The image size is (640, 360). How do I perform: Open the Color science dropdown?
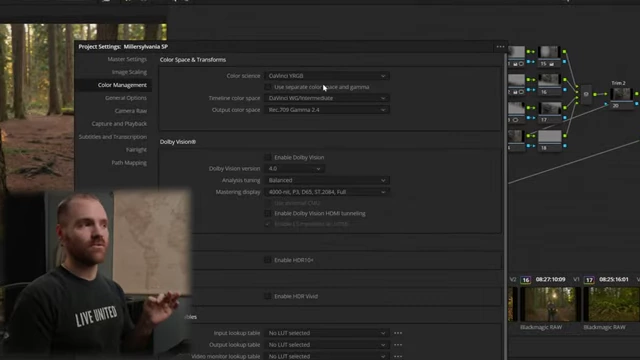pyautogui.click(x=327, y=76)
